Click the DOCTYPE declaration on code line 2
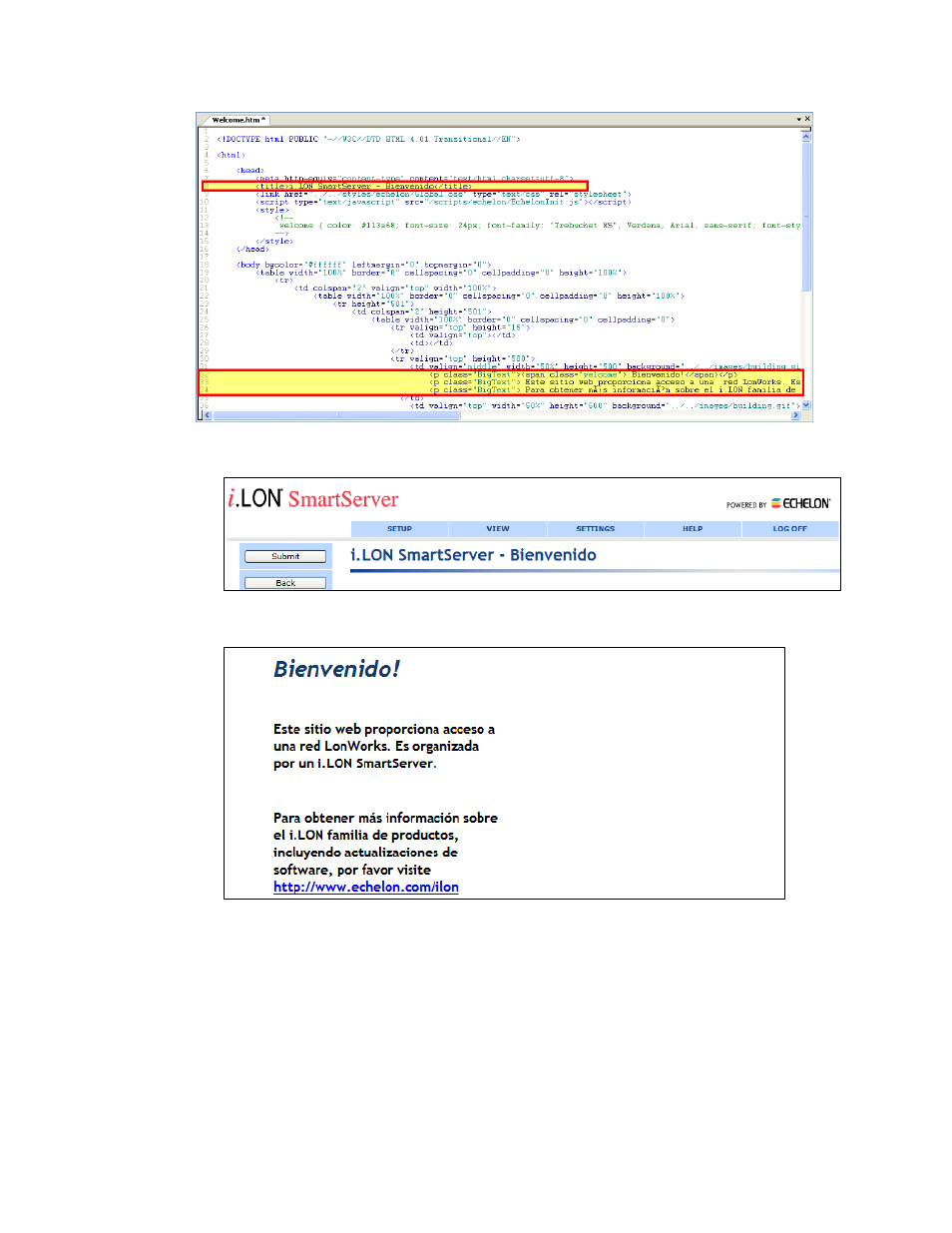 point(369,140)
